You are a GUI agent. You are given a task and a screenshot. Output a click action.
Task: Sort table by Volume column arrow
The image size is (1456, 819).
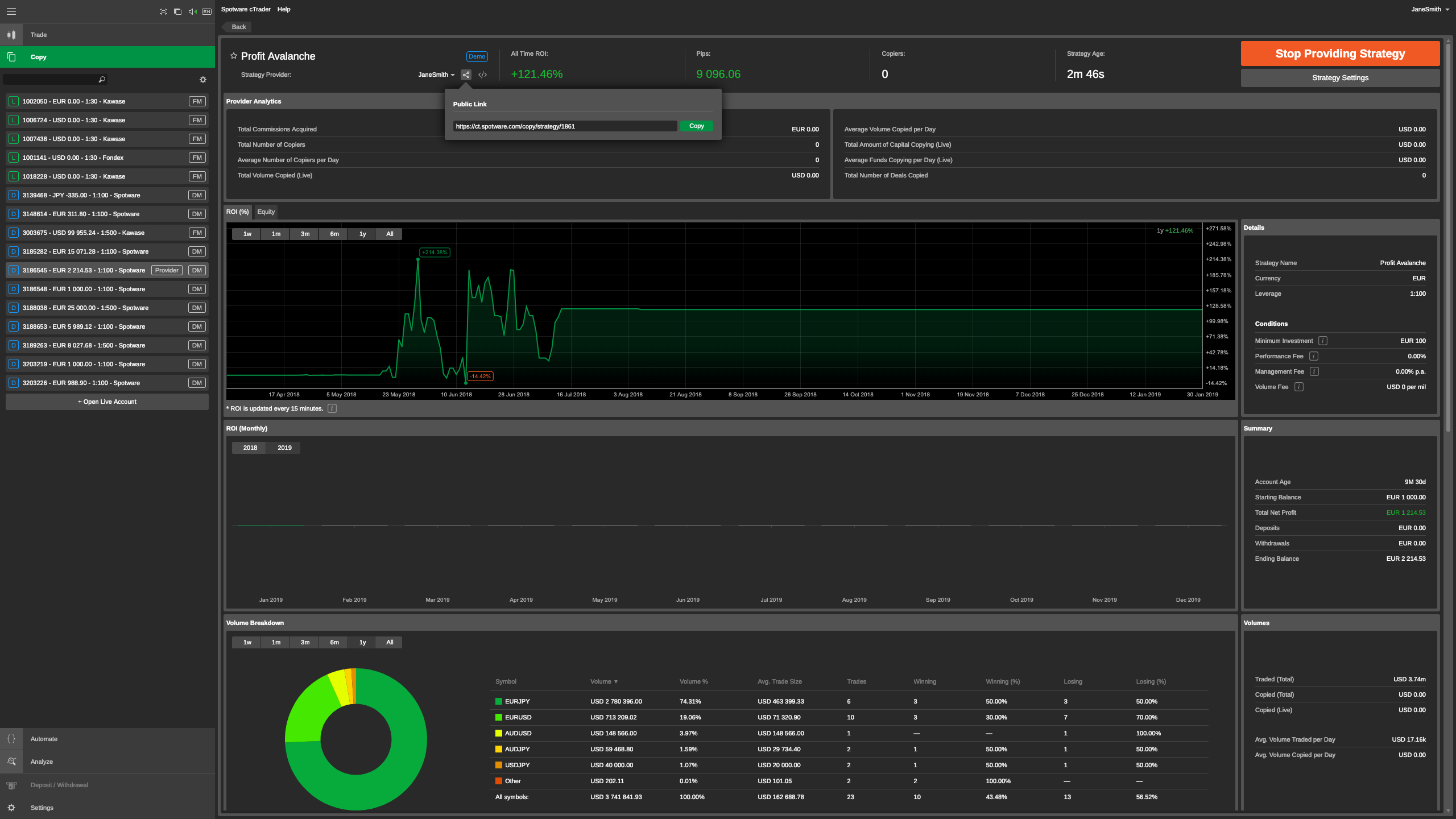pyautogui.click(x=616, y=681)
